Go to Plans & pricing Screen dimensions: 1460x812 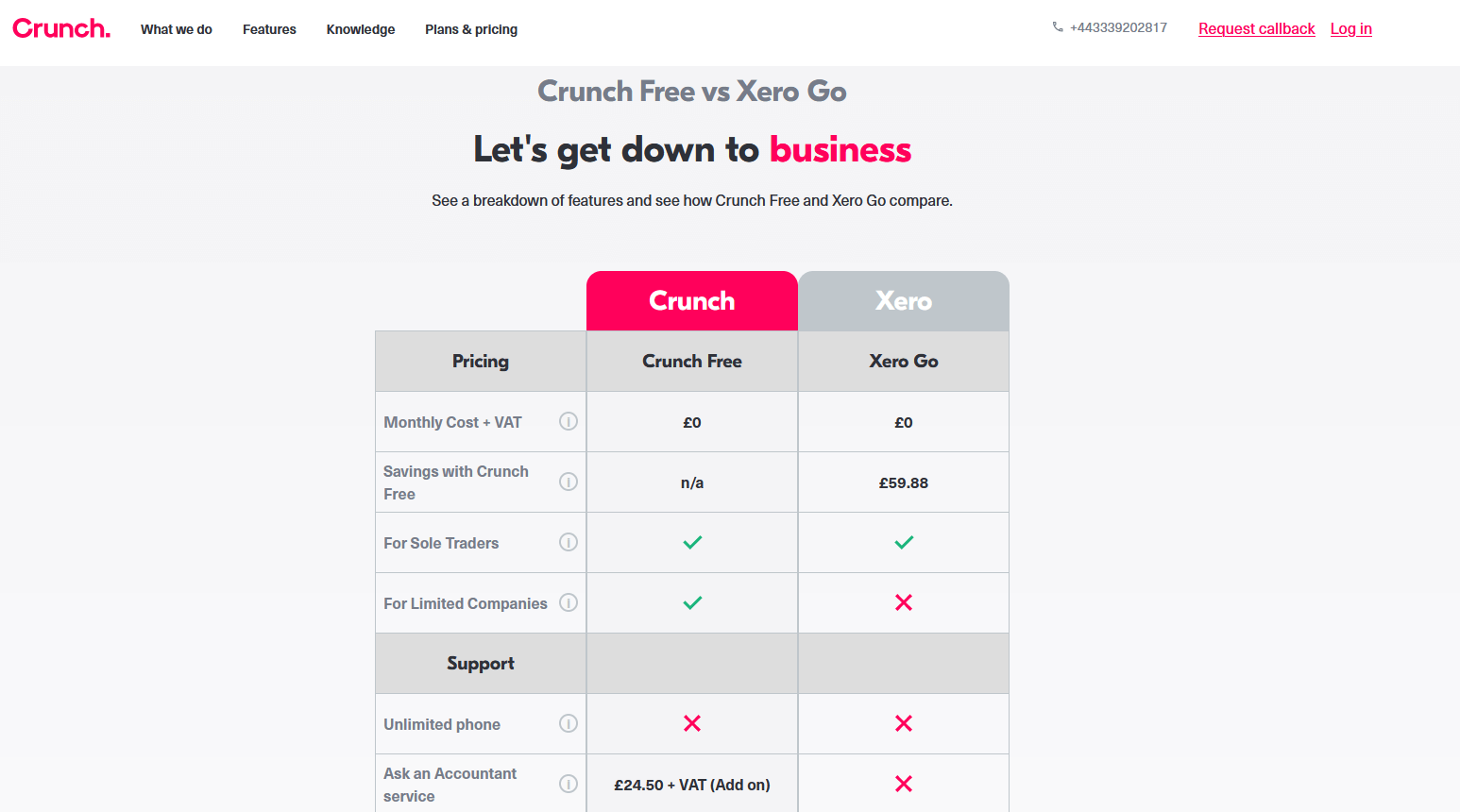471,29
